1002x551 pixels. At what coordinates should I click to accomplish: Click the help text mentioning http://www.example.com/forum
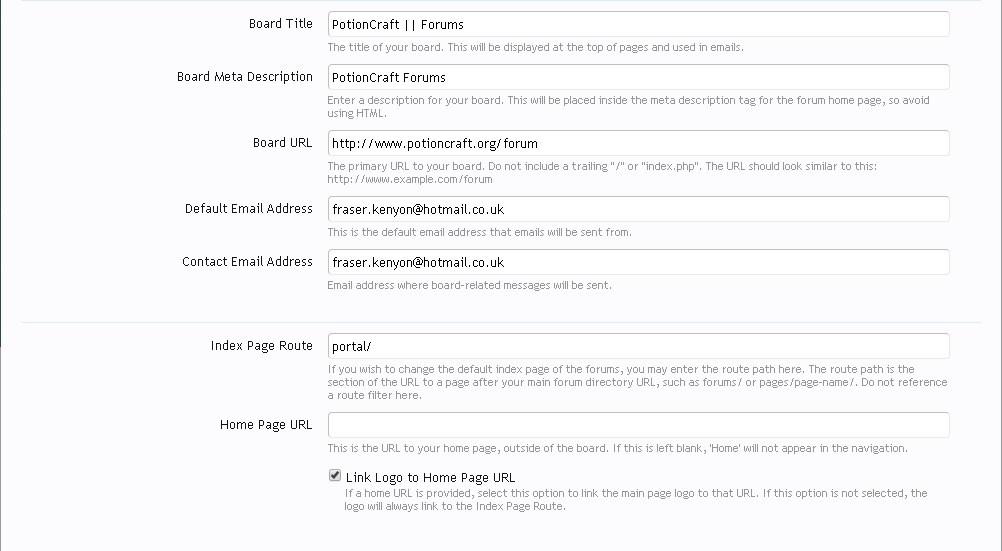[602, 173]
